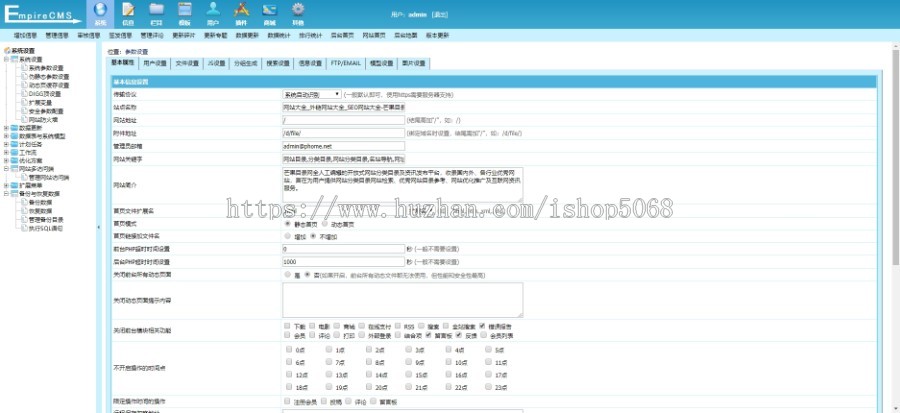Check the 注册会员 restricted action checkbox
The image size is (900, 413).
[x=288, y=402]
